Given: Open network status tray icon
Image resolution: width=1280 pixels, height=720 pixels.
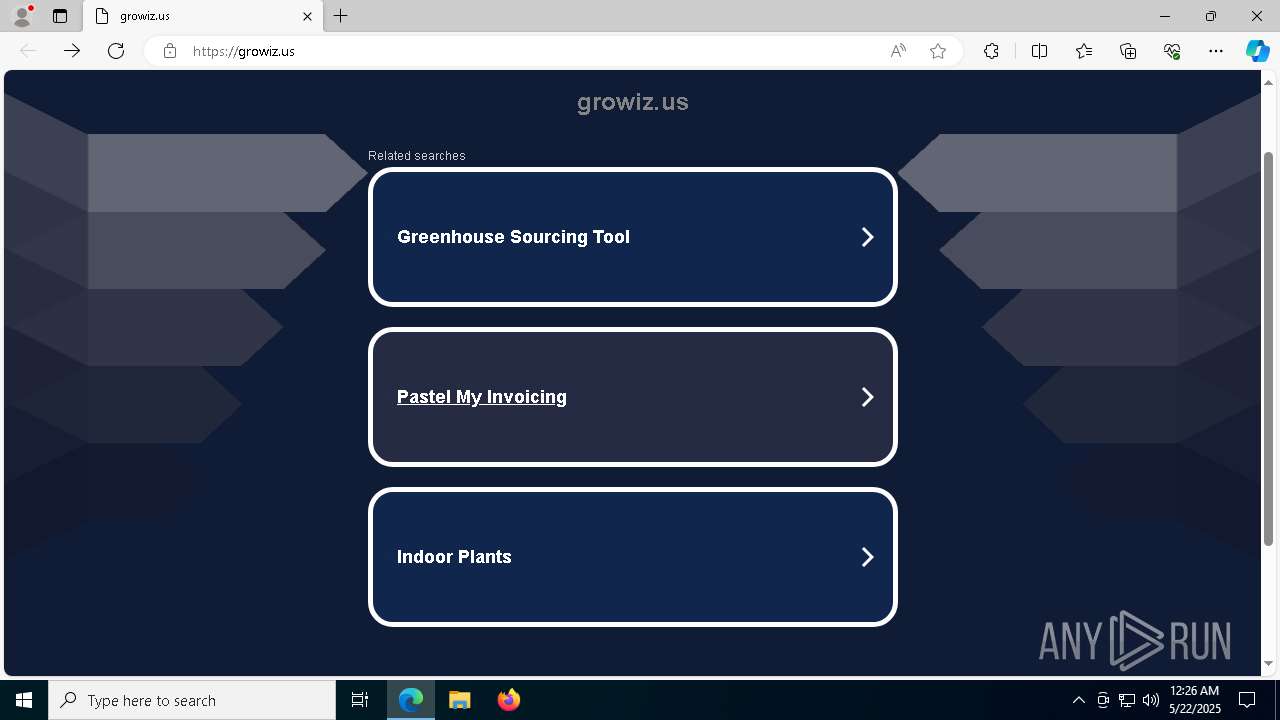Looking at the screenshot, I should (x=1127, y=700).
